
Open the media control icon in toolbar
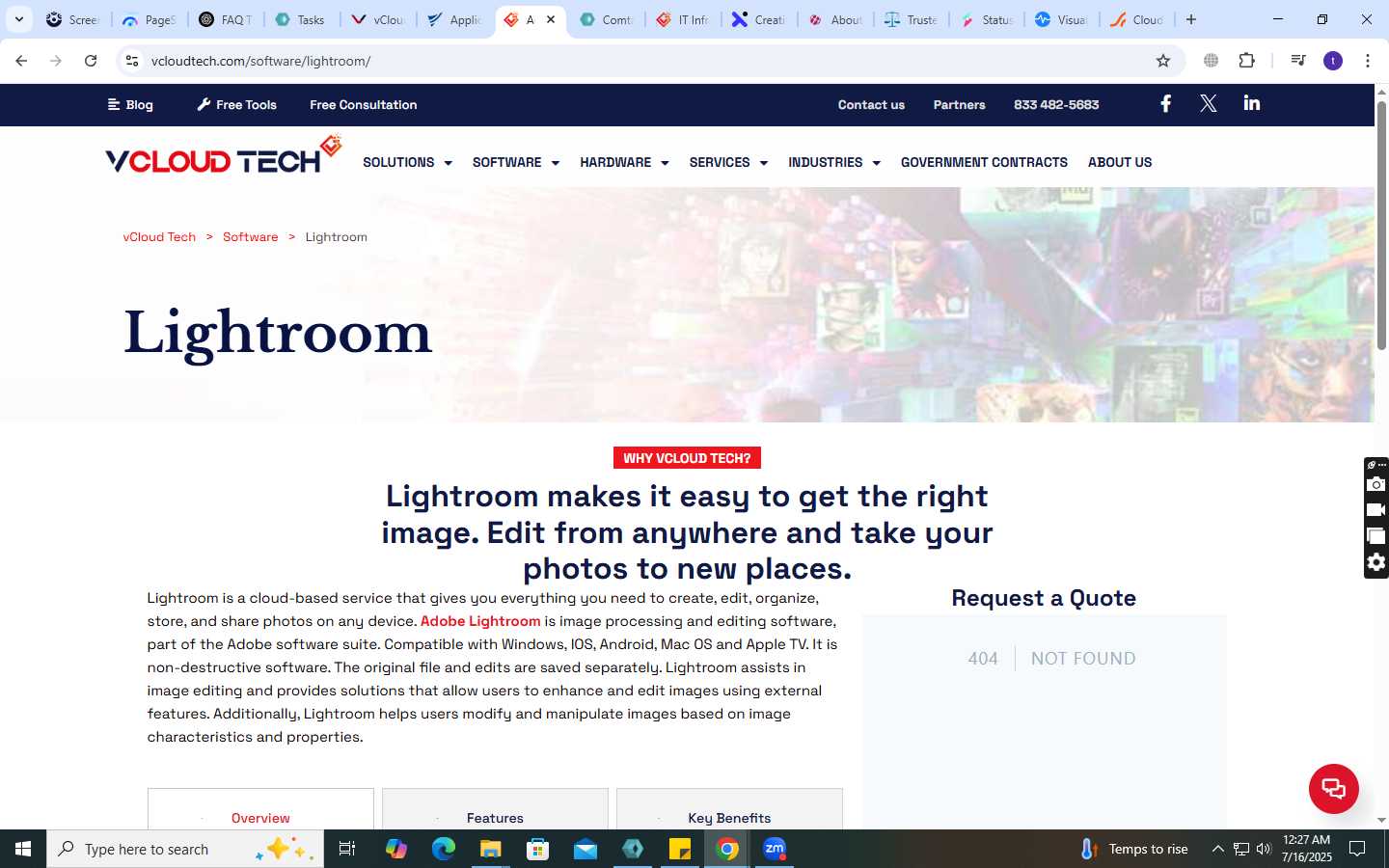tap(1298, 61)
